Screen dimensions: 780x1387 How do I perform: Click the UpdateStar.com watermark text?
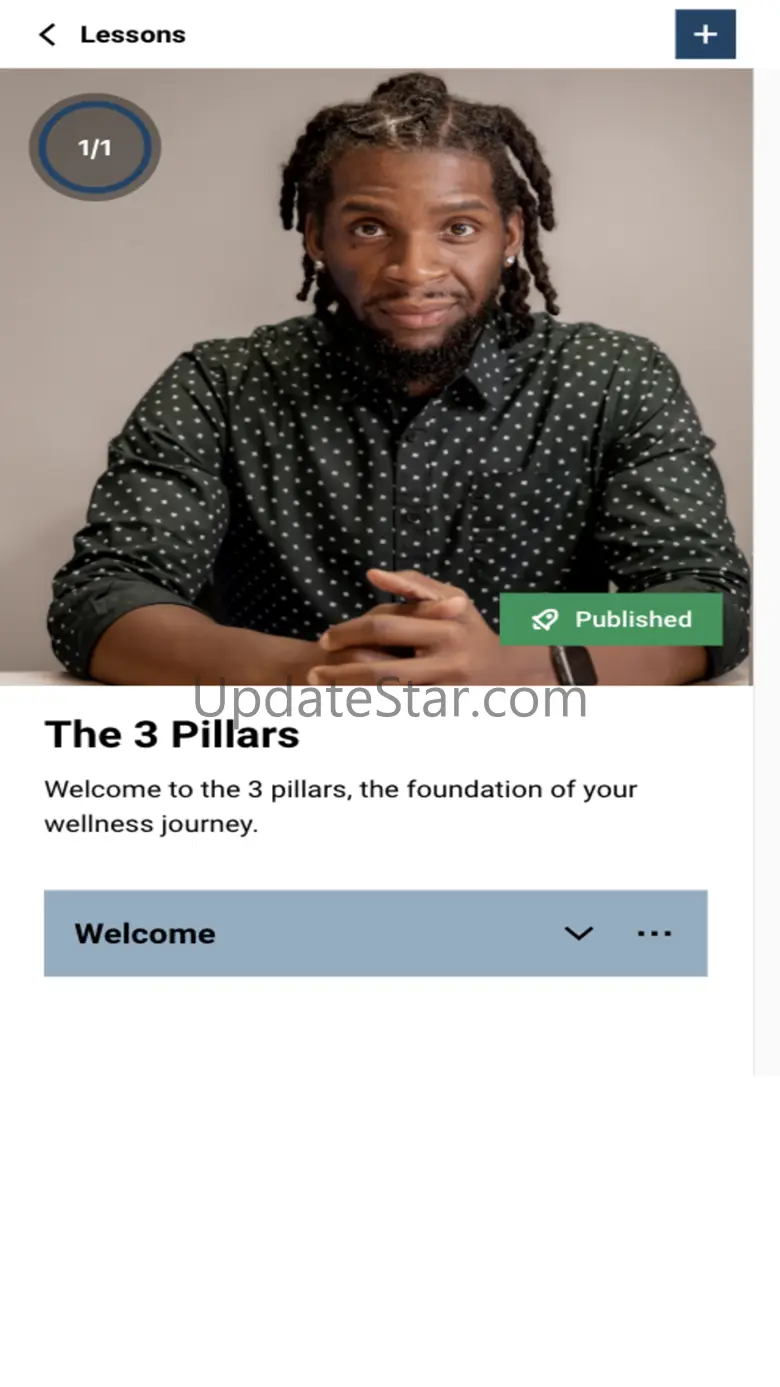[x=389, y=698]
